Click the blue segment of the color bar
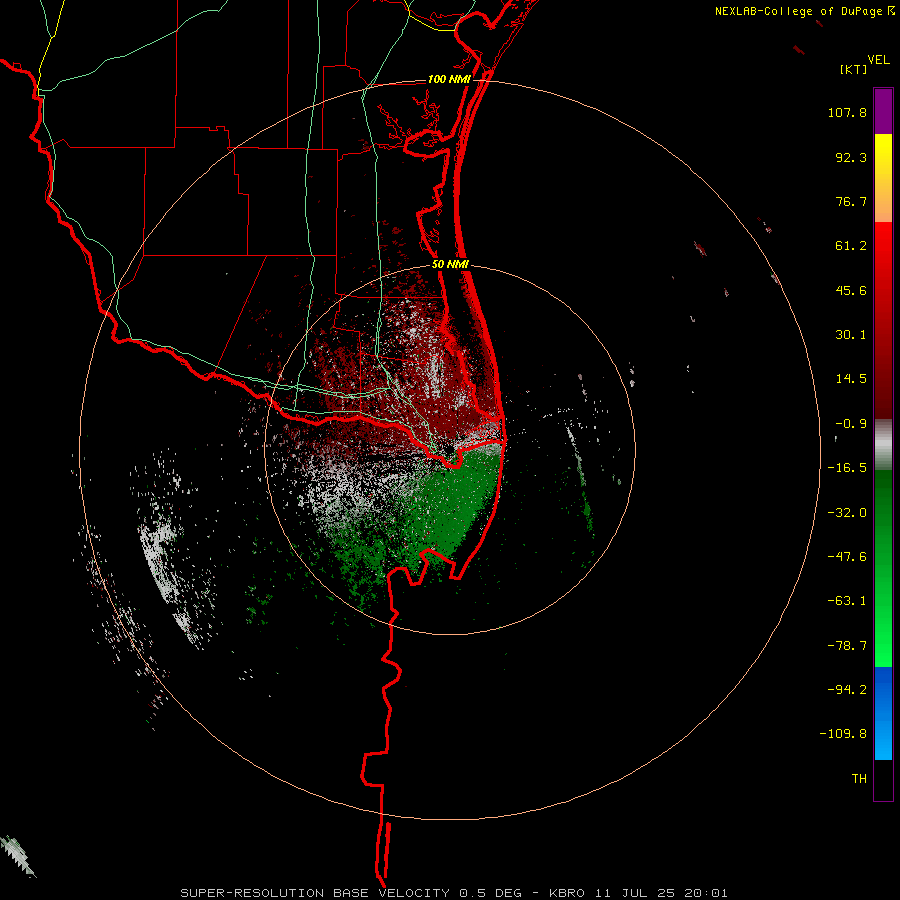The image size is (900, 900). point(883,713)
